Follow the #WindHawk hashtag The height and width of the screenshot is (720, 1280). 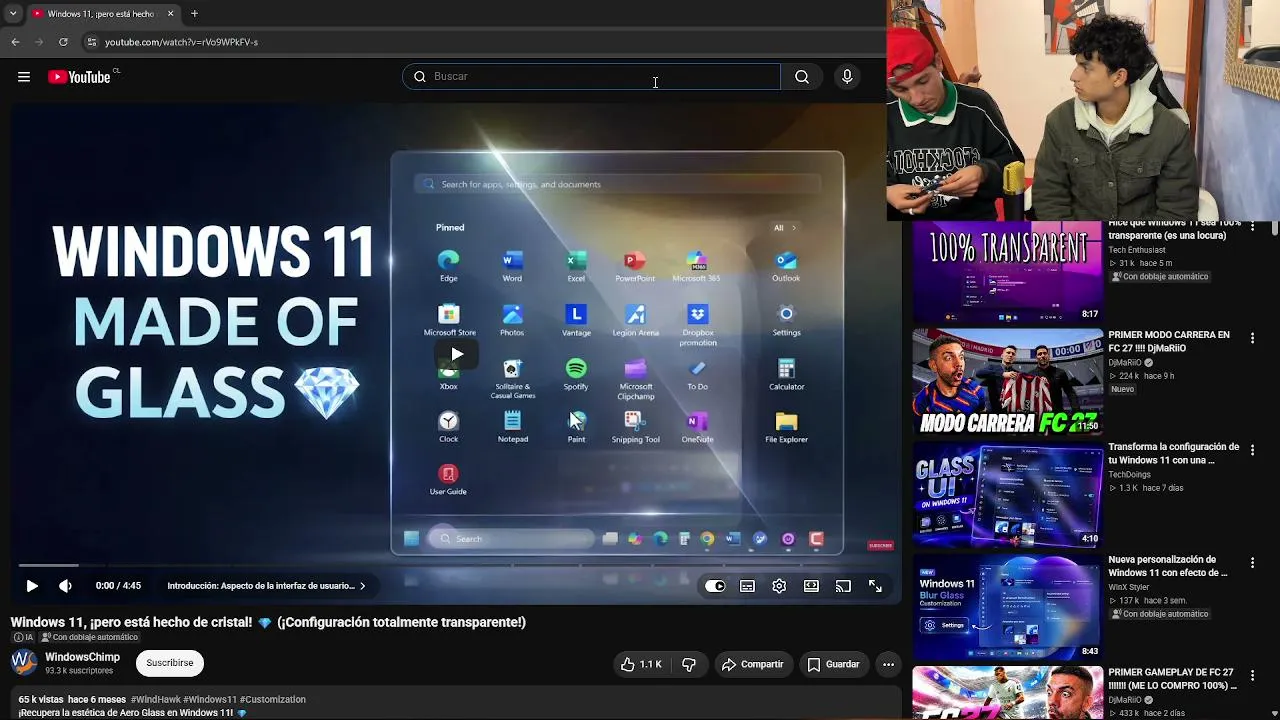(155, 700)
